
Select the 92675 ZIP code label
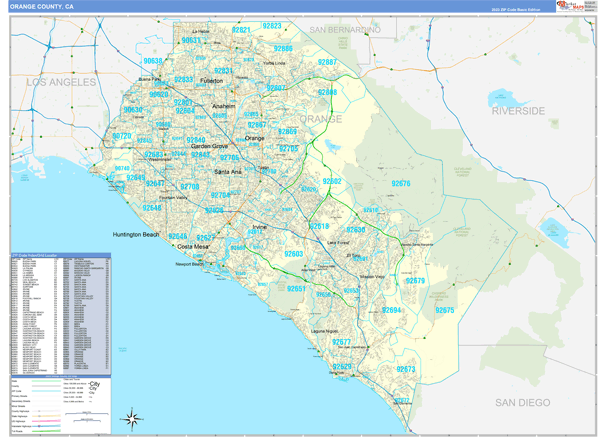(x=444, y=311)
